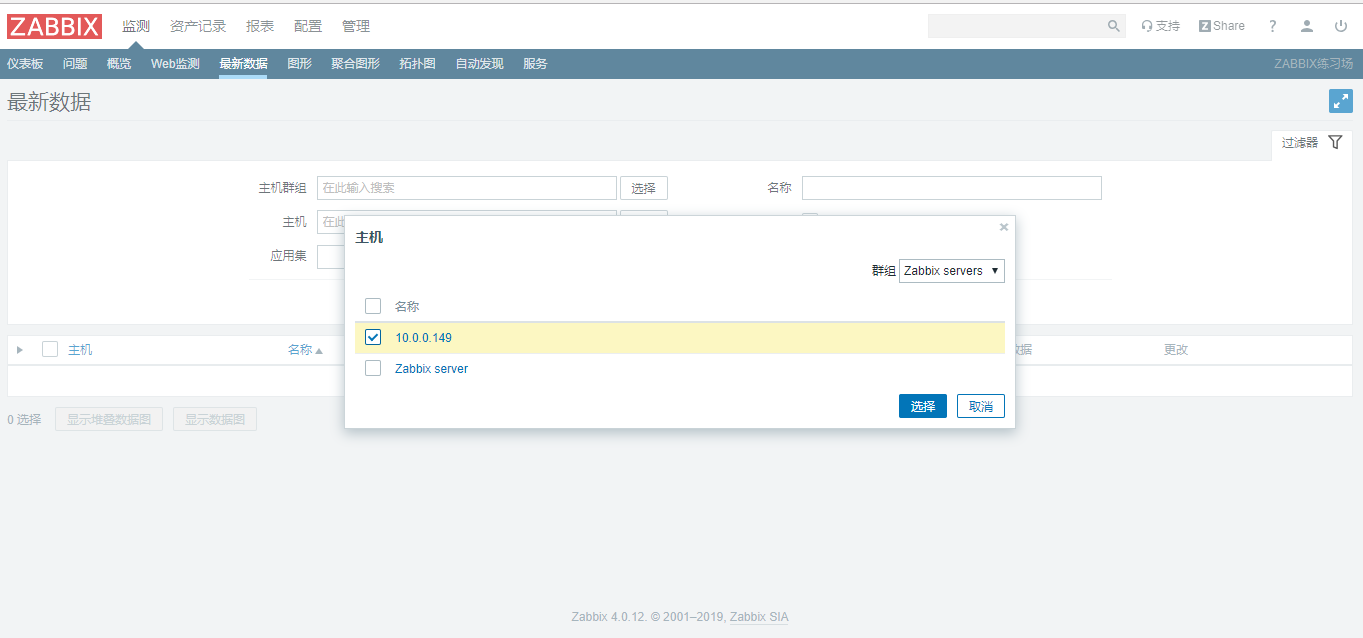The width and height of the screenshot is (1363, 638).
Task: Go to the 服务 submenu tab
Action: tap(535, 64)
